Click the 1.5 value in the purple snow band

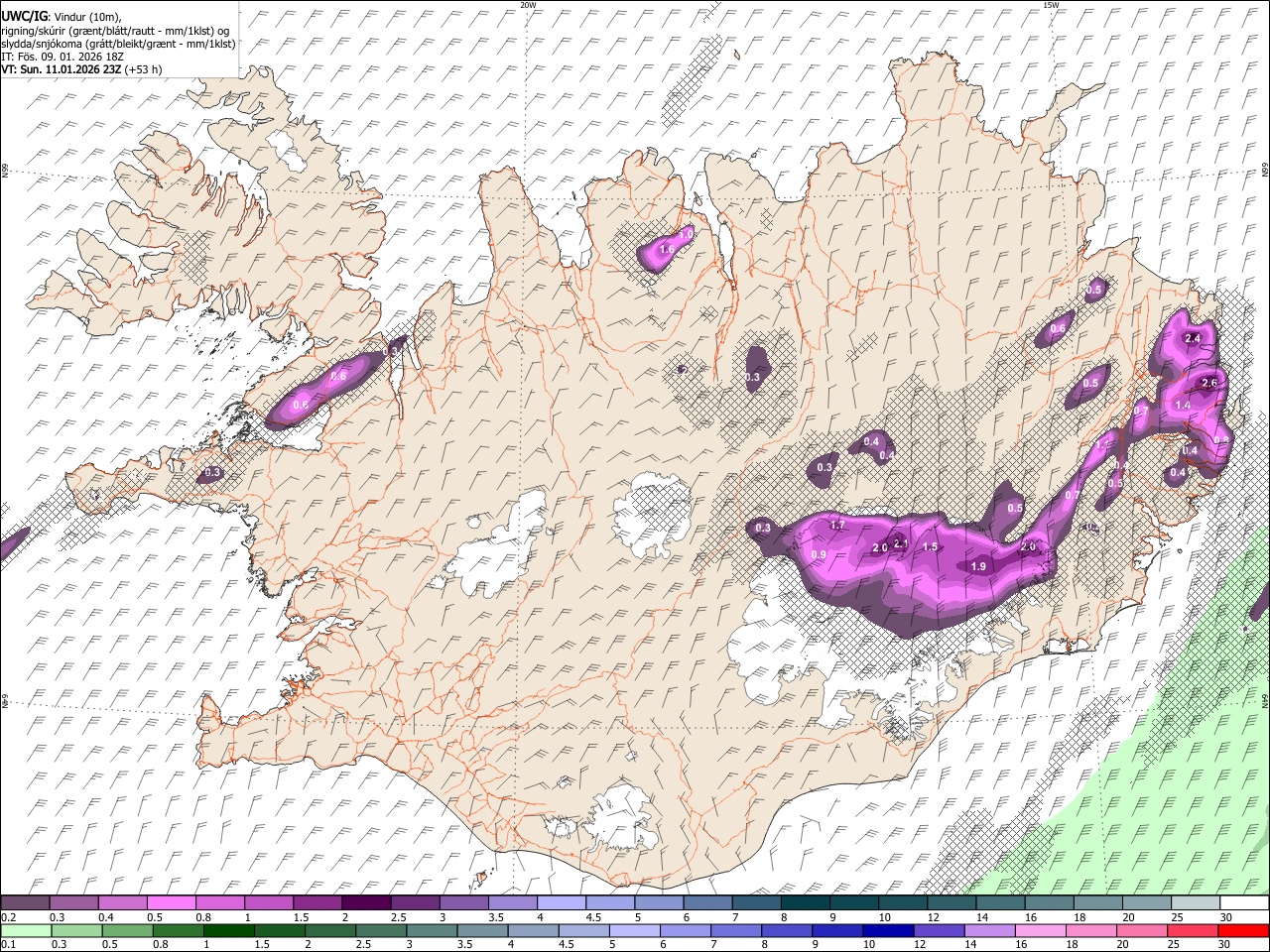click(x=930, y=547)
